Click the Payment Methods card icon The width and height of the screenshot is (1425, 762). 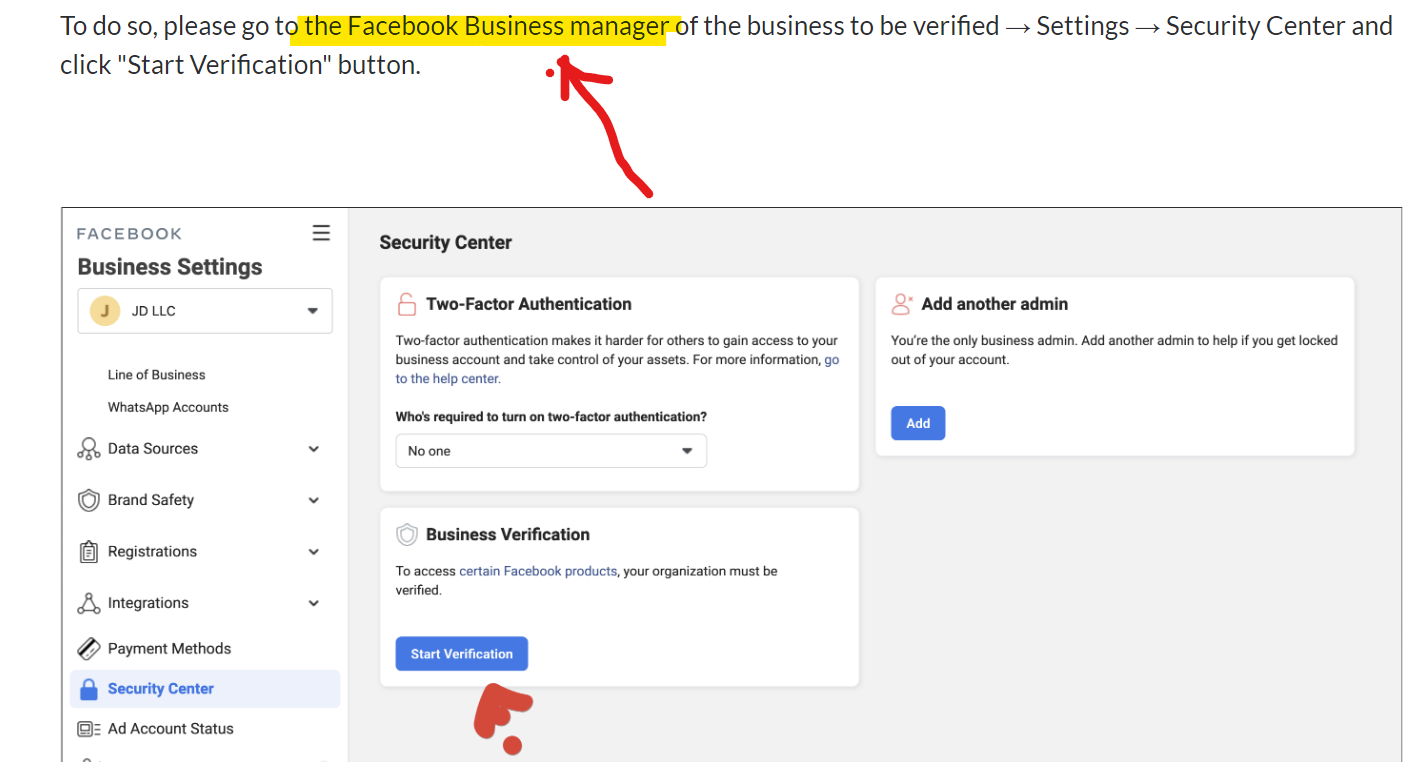click(89, 648)
